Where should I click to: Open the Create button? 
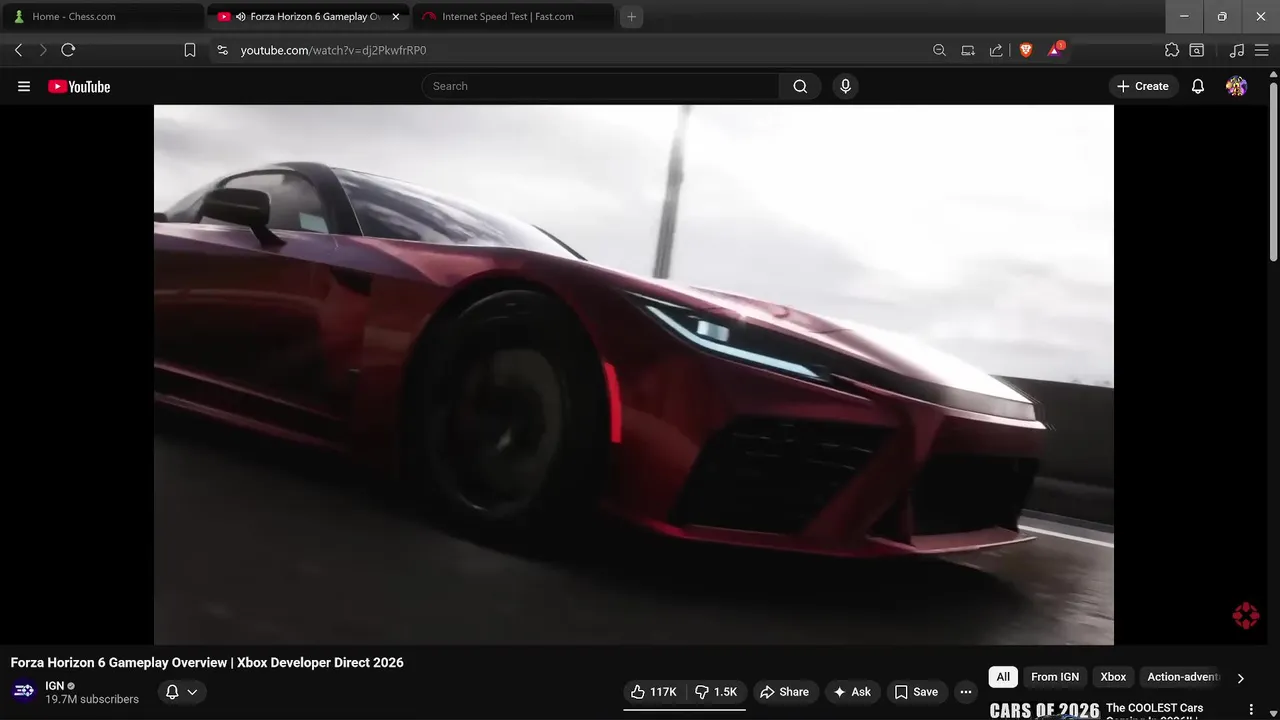(1142, 86)
